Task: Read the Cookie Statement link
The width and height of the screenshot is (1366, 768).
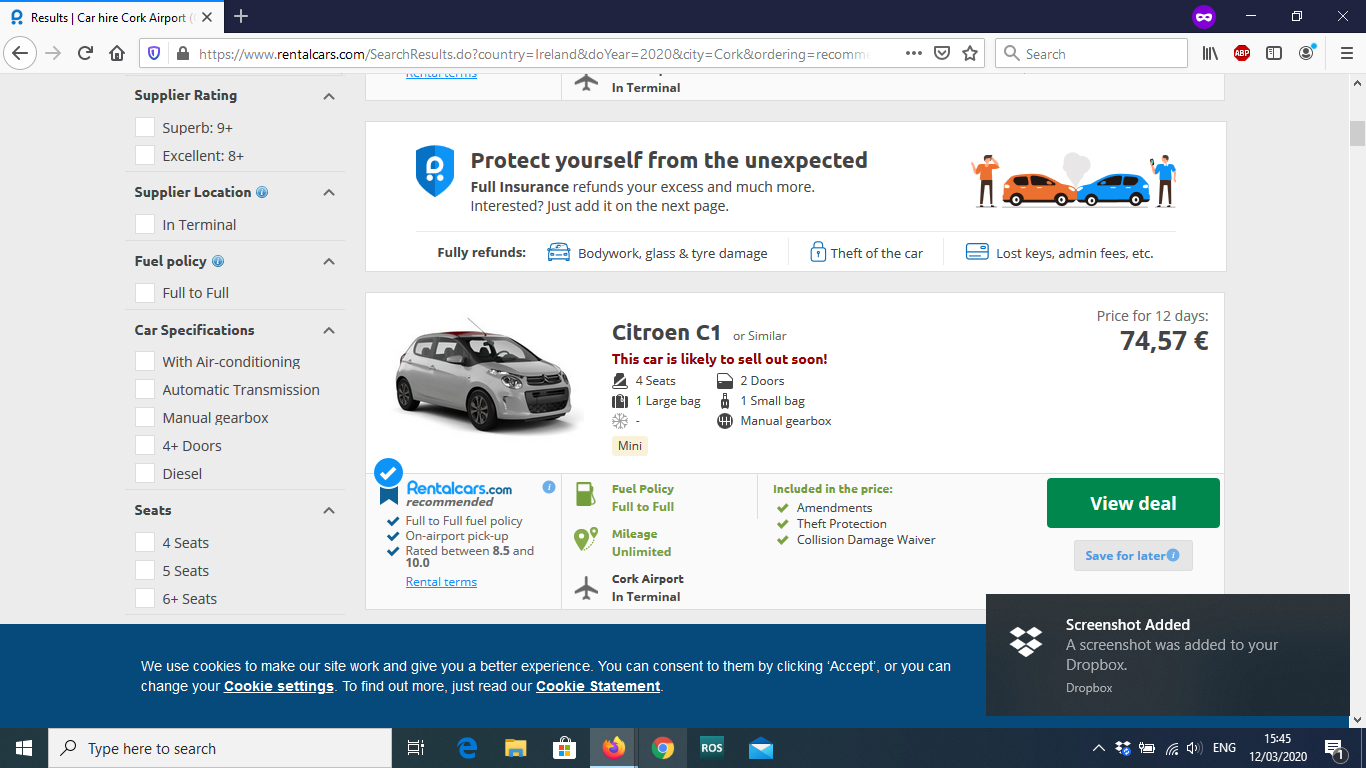Action: 598,686
